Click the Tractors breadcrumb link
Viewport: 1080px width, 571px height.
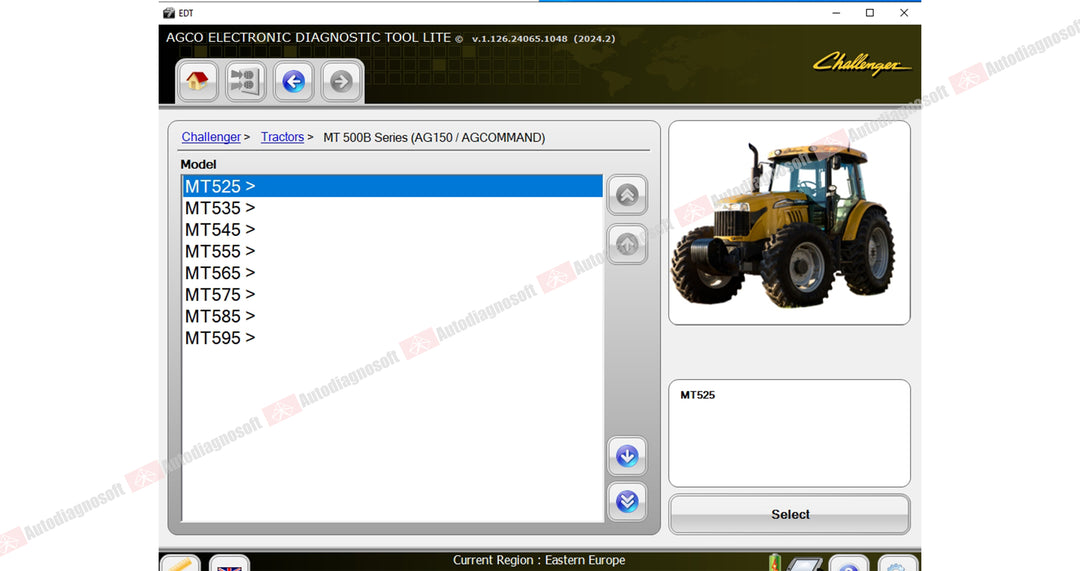[282, 137]
